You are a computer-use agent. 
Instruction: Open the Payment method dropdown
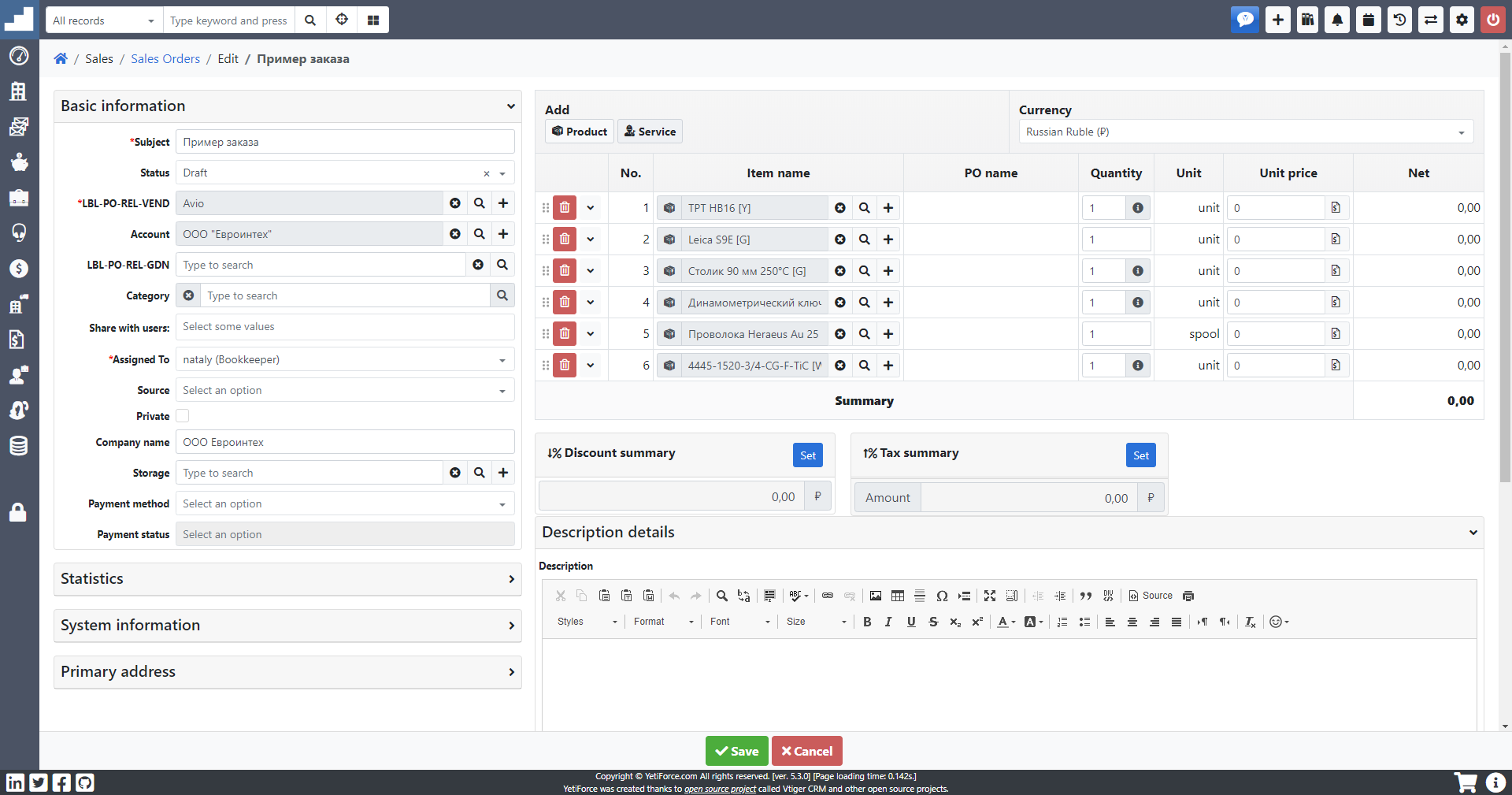coord(345,503)
